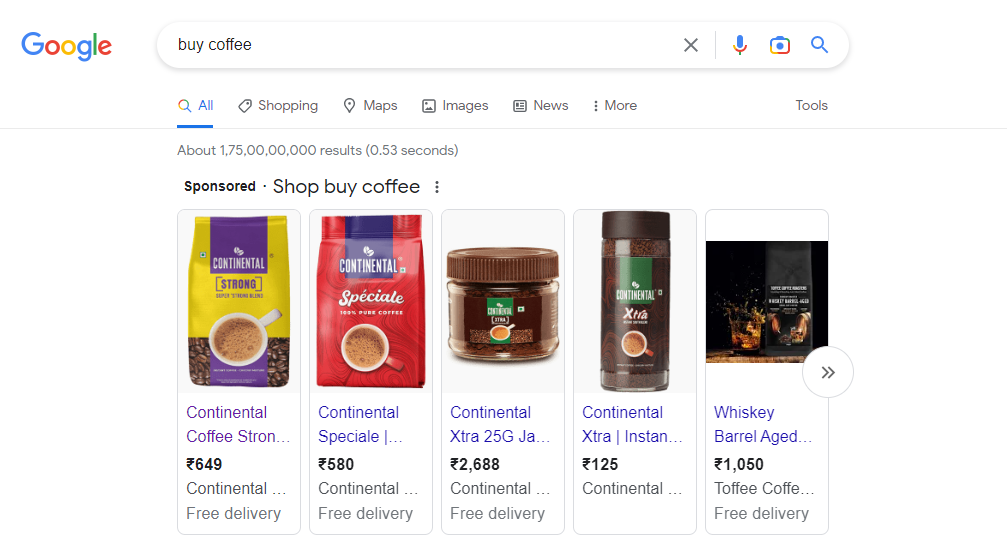Open Whiskey Barrel Aged coffee link

(x=763, y=424)
